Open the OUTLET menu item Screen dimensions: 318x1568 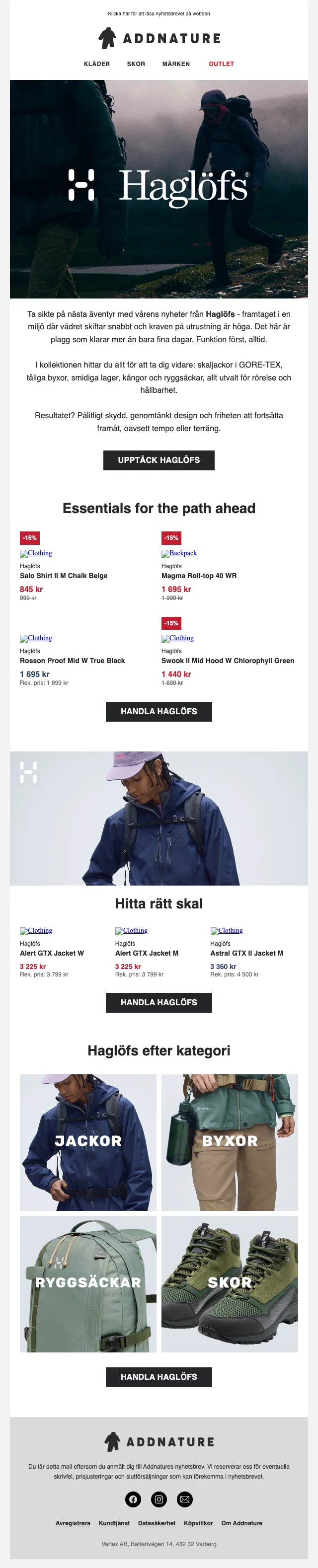(x=221, y=64)
